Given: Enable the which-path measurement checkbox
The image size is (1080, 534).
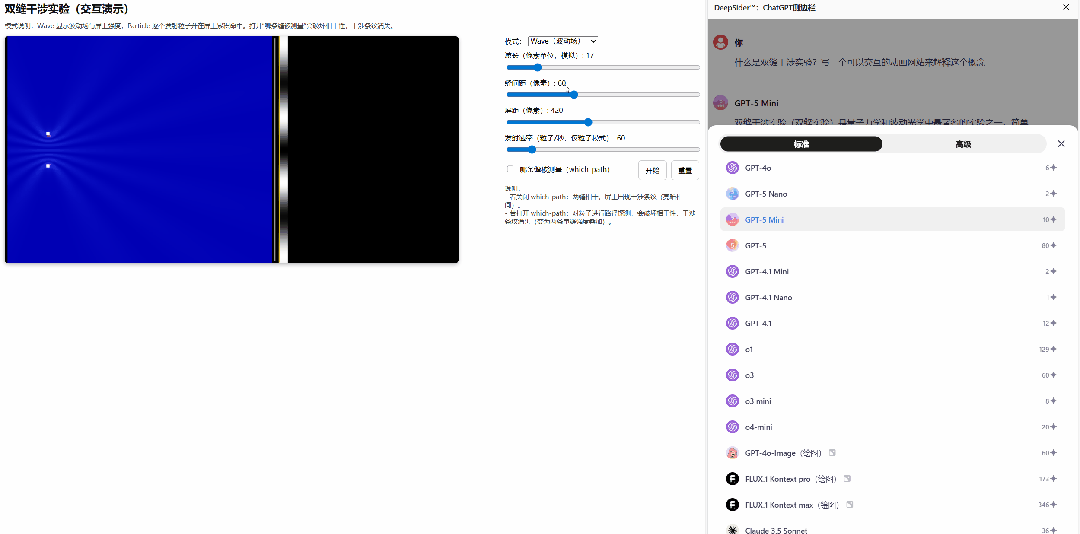Looking at the screenshot, I should (x=510, y=169).
